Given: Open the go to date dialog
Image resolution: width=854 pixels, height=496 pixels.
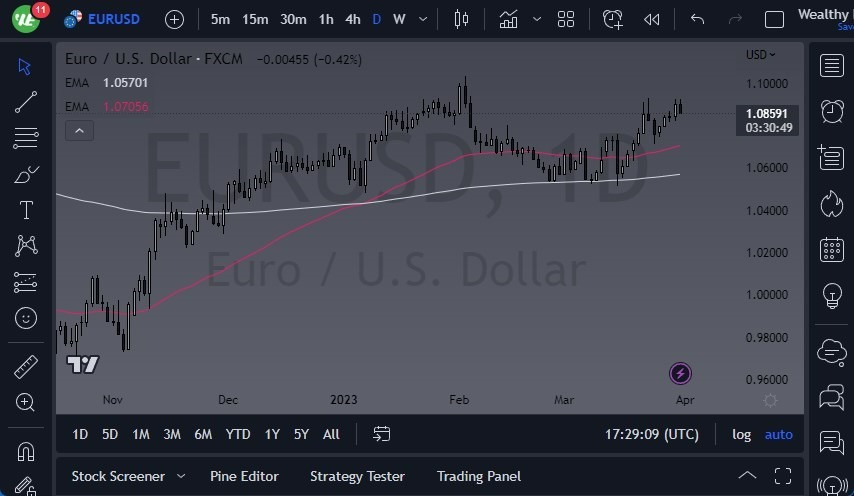Looking at the screenshot, I should click(x=381, y=434).
